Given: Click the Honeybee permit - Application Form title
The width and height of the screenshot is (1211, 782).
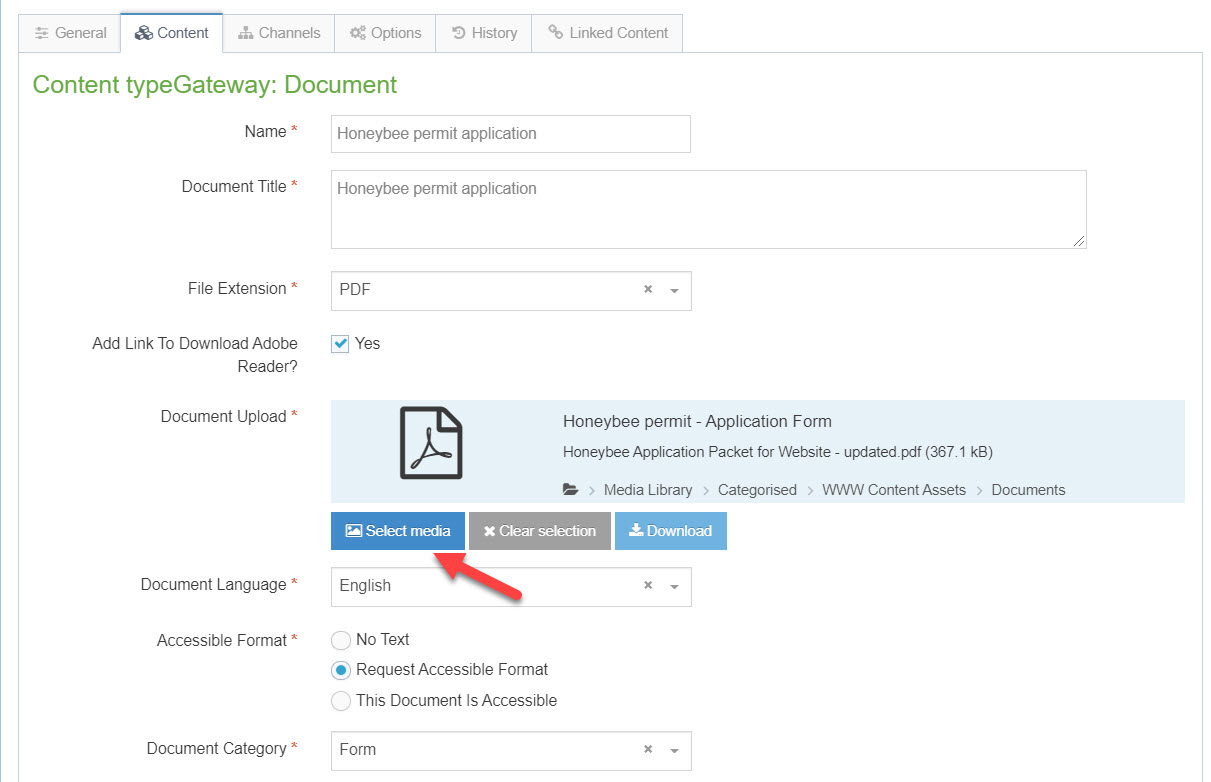Looking at the screenshot, I should (697, 421).
